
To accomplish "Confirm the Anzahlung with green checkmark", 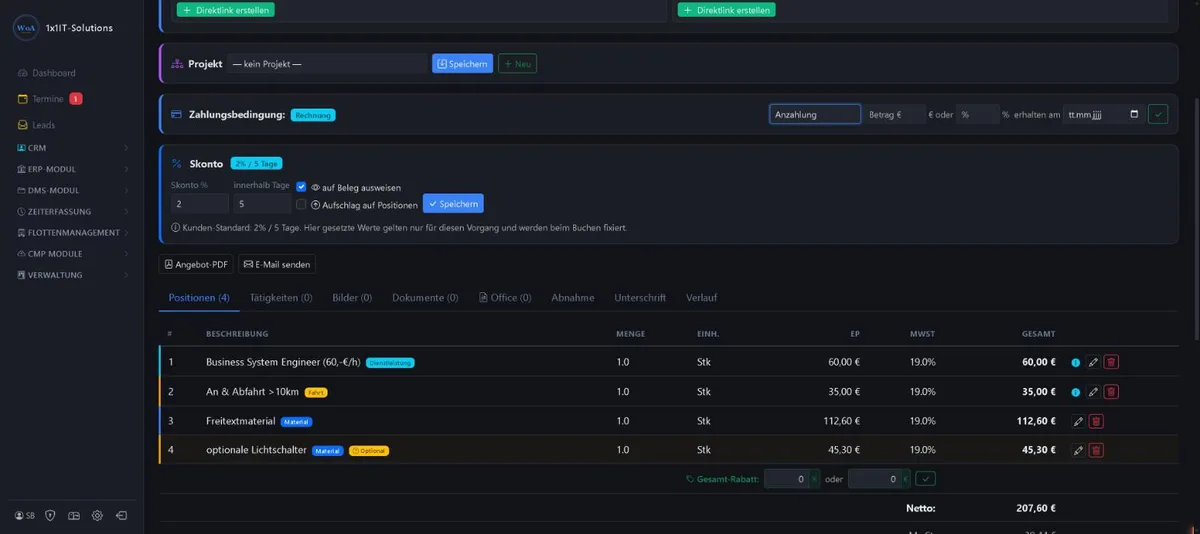I will pyautogui.click(x=1157, y=114).
